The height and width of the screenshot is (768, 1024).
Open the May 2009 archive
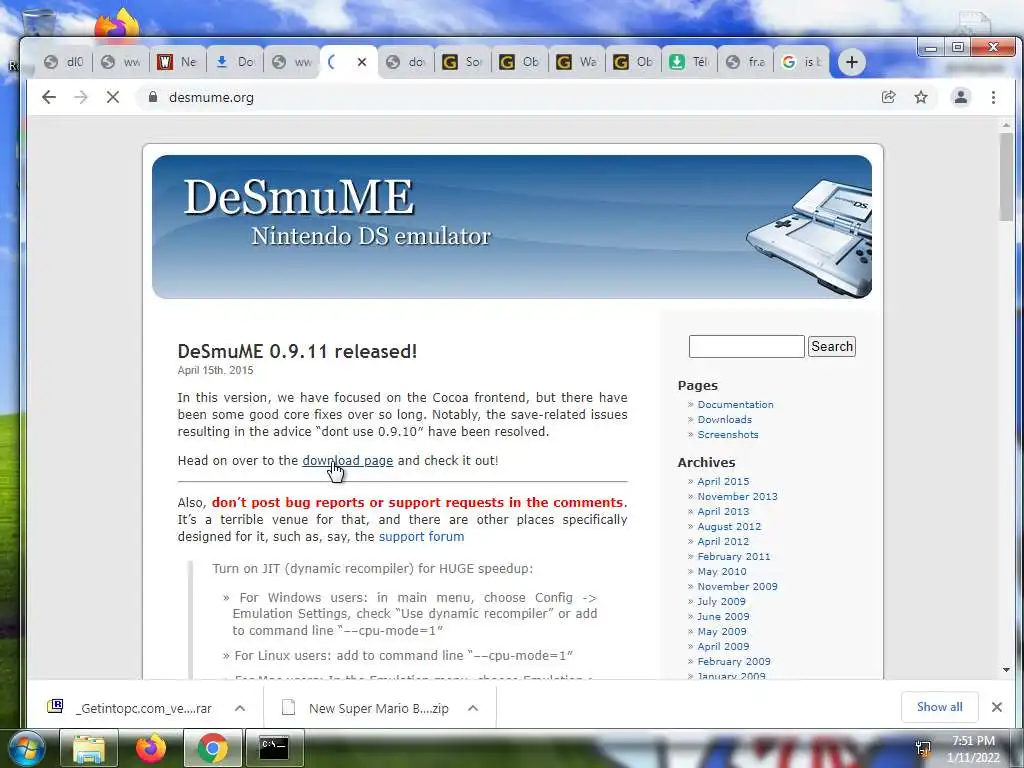[x=722, y=632]
